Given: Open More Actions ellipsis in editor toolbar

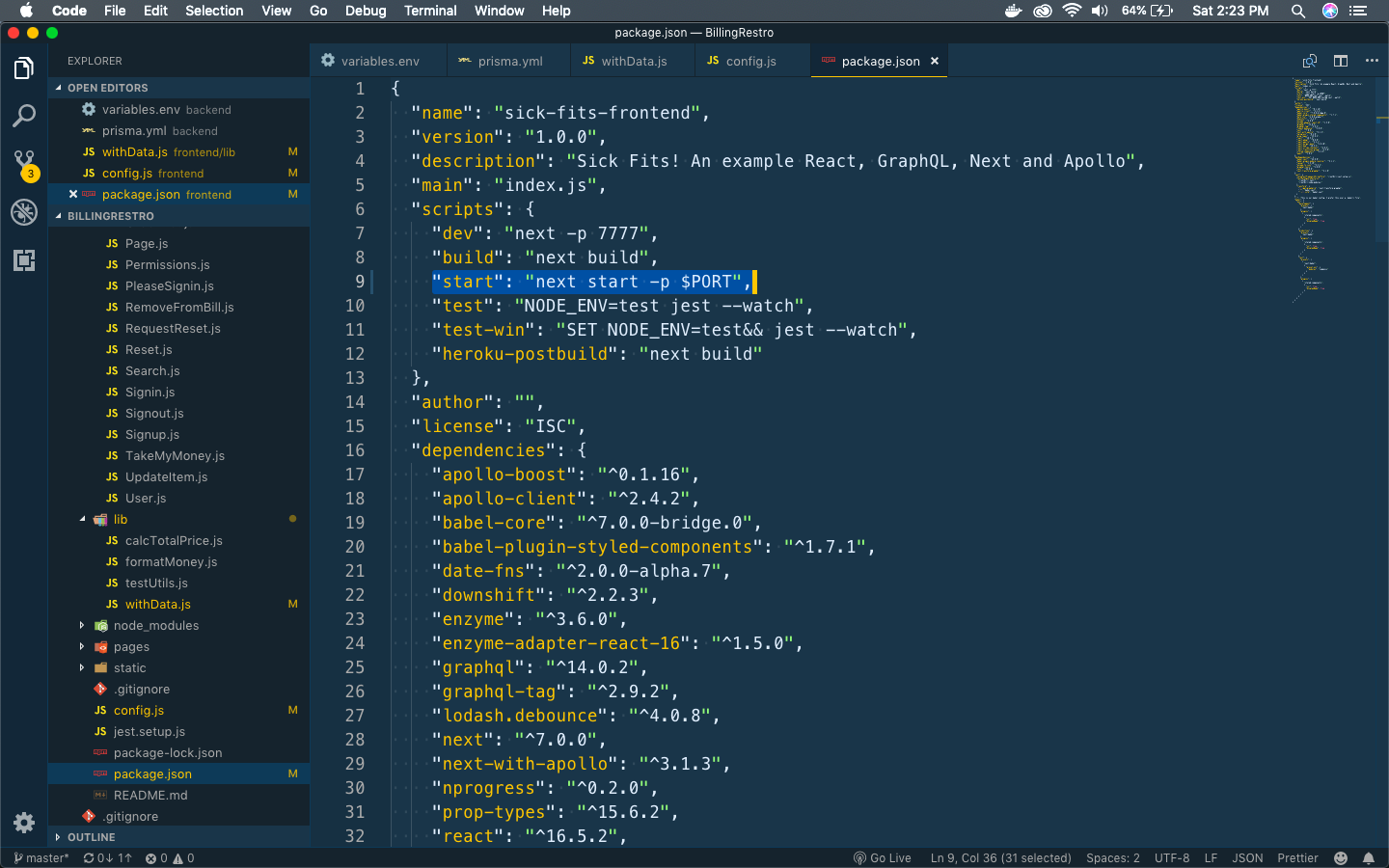Looking at the screenshot, I should click(x=1372, y=61).
